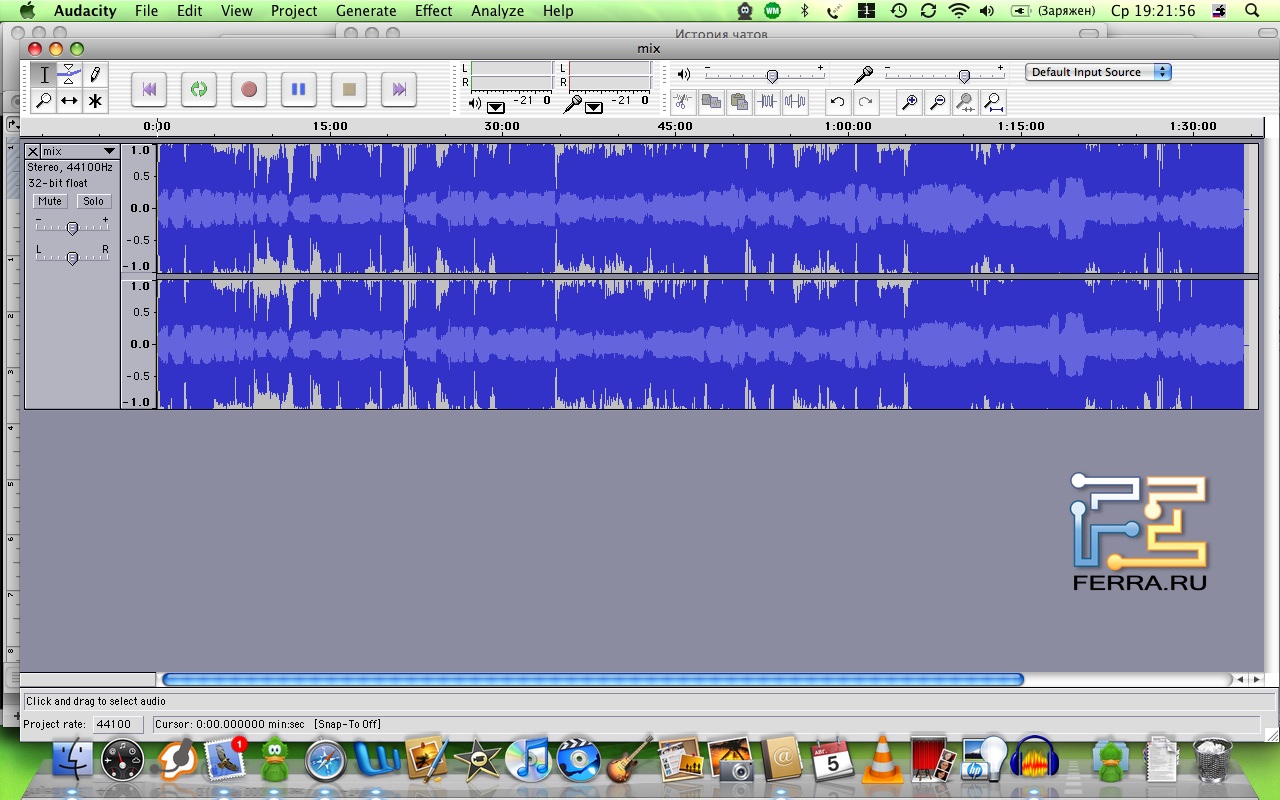Screen dimensions: 1280x800
Task: Expand the playback meter options arrow
Action: click(x=496, y=107)
